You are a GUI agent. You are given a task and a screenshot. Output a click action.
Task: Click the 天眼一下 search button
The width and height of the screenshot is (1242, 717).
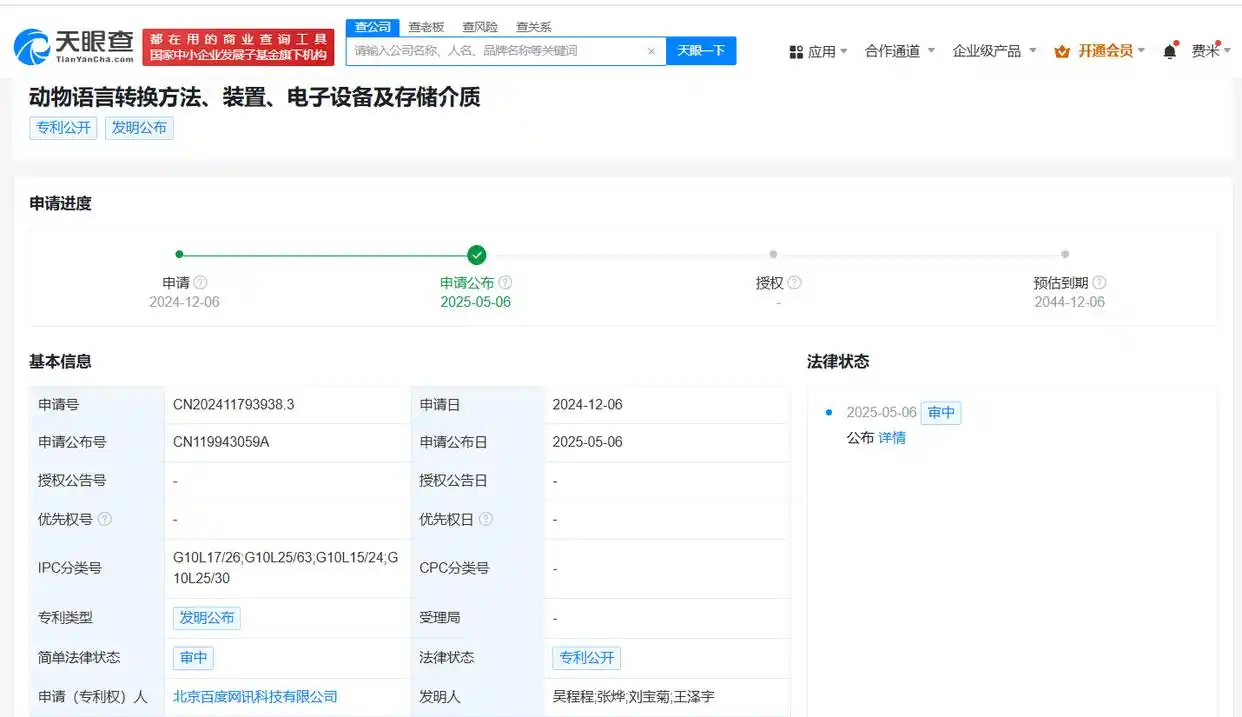pos(701,51)
